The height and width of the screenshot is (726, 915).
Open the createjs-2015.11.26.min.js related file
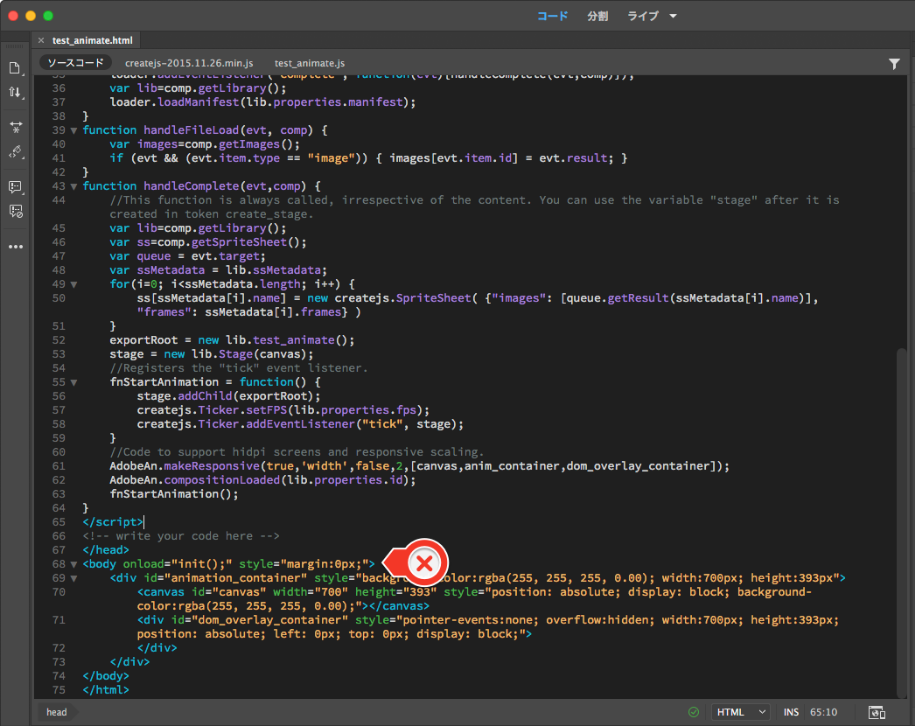click(x=189, y=63)
